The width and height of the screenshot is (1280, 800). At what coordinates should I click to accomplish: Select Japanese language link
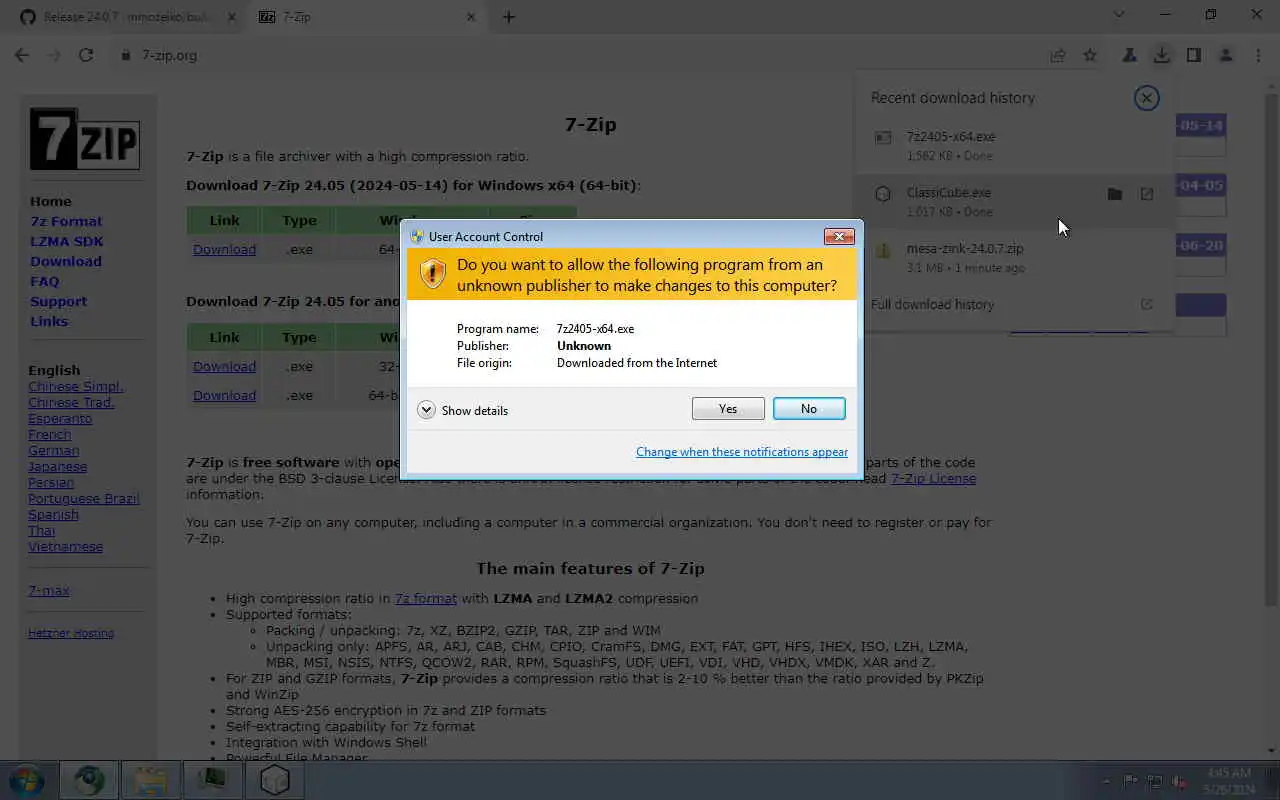[58, 466]
